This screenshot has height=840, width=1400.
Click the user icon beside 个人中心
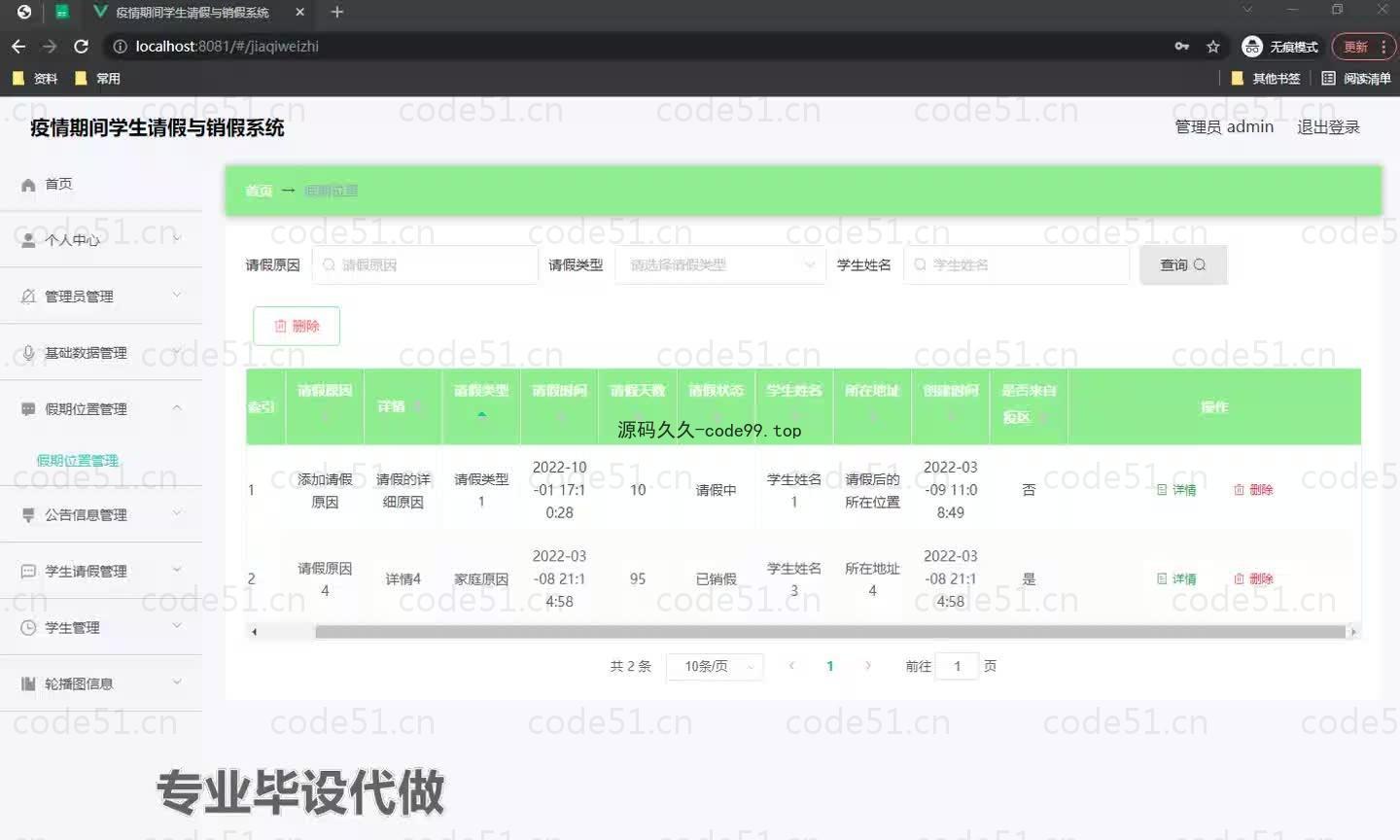tap(28, 240)
